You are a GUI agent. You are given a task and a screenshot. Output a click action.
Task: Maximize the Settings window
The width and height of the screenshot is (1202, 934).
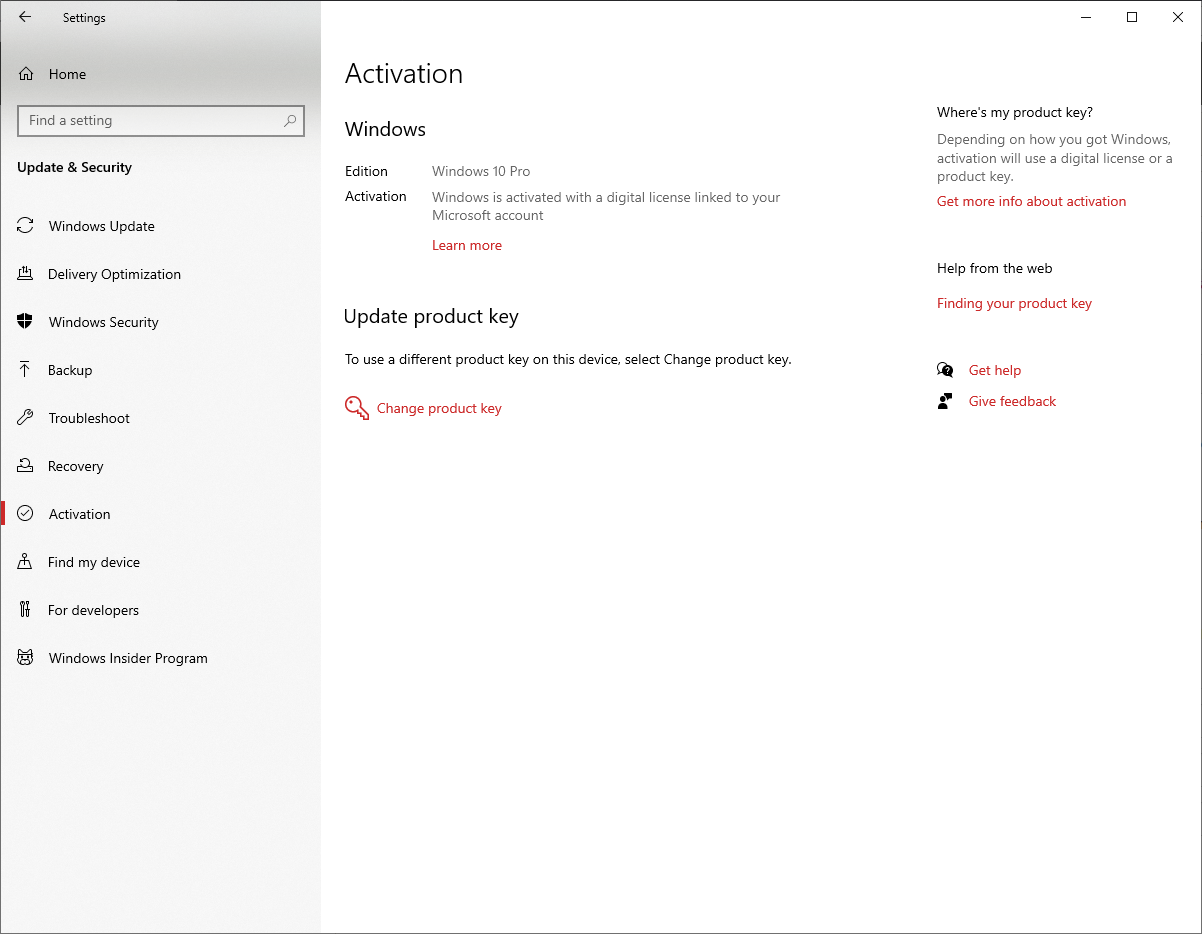point(1132,17)
